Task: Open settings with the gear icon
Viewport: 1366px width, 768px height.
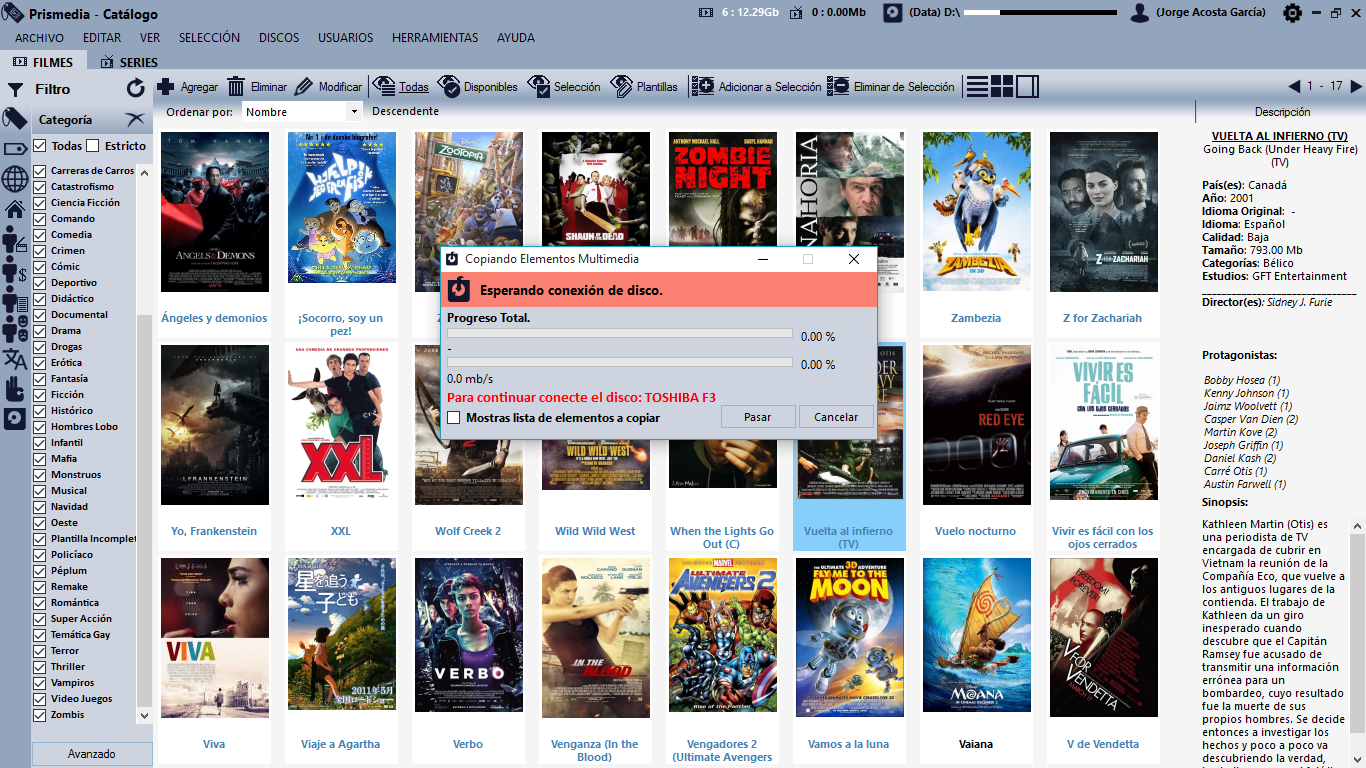Action: click(x=1292, y=13)
